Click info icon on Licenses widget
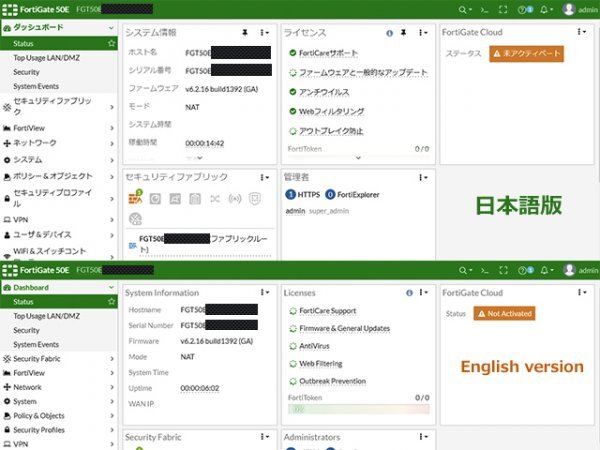The width and height of the screenshot is (600, 450). pos(409,293)
